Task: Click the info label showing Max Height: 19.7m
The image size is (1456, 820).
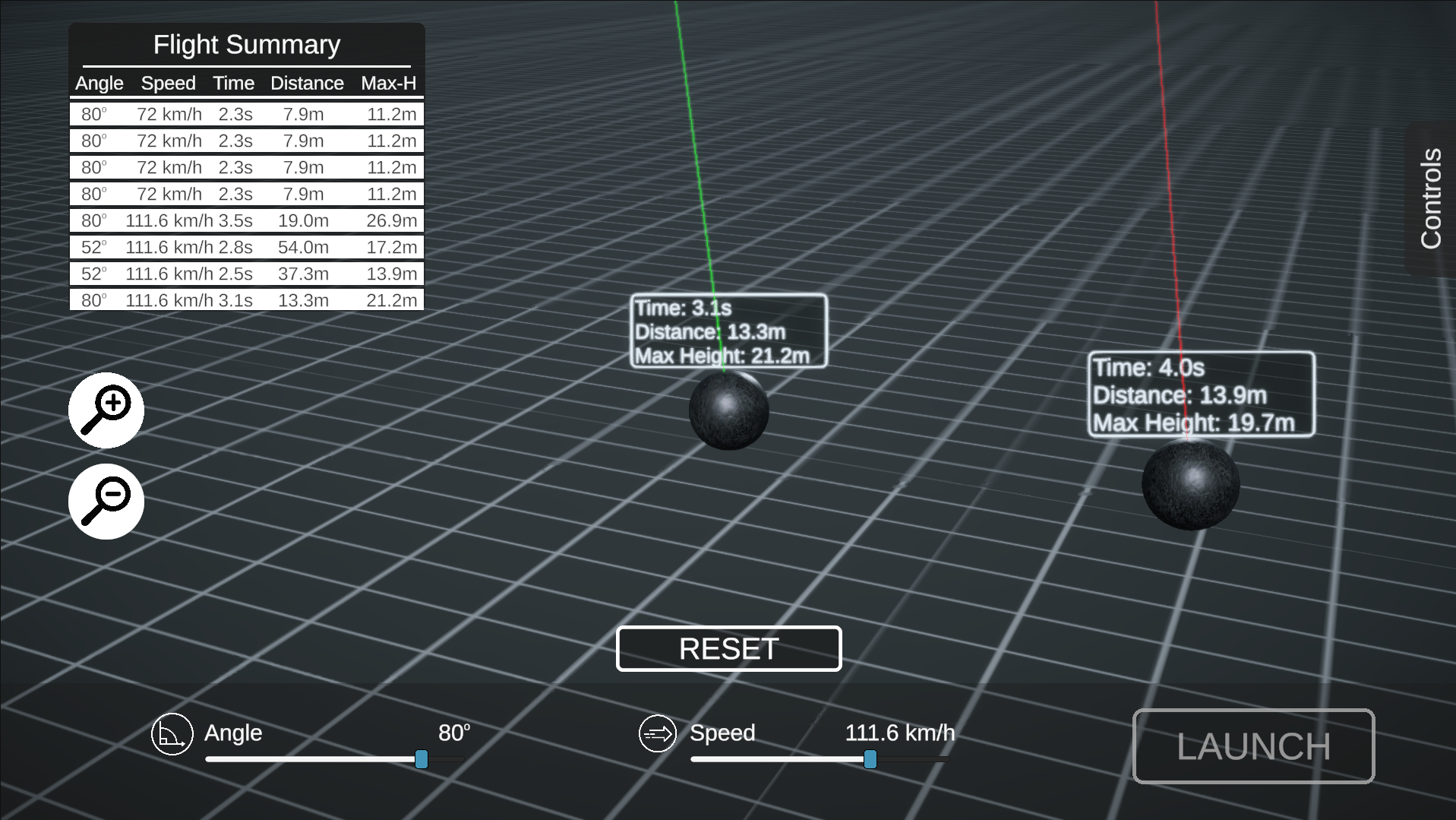Action: click(x=1202, y=394)
